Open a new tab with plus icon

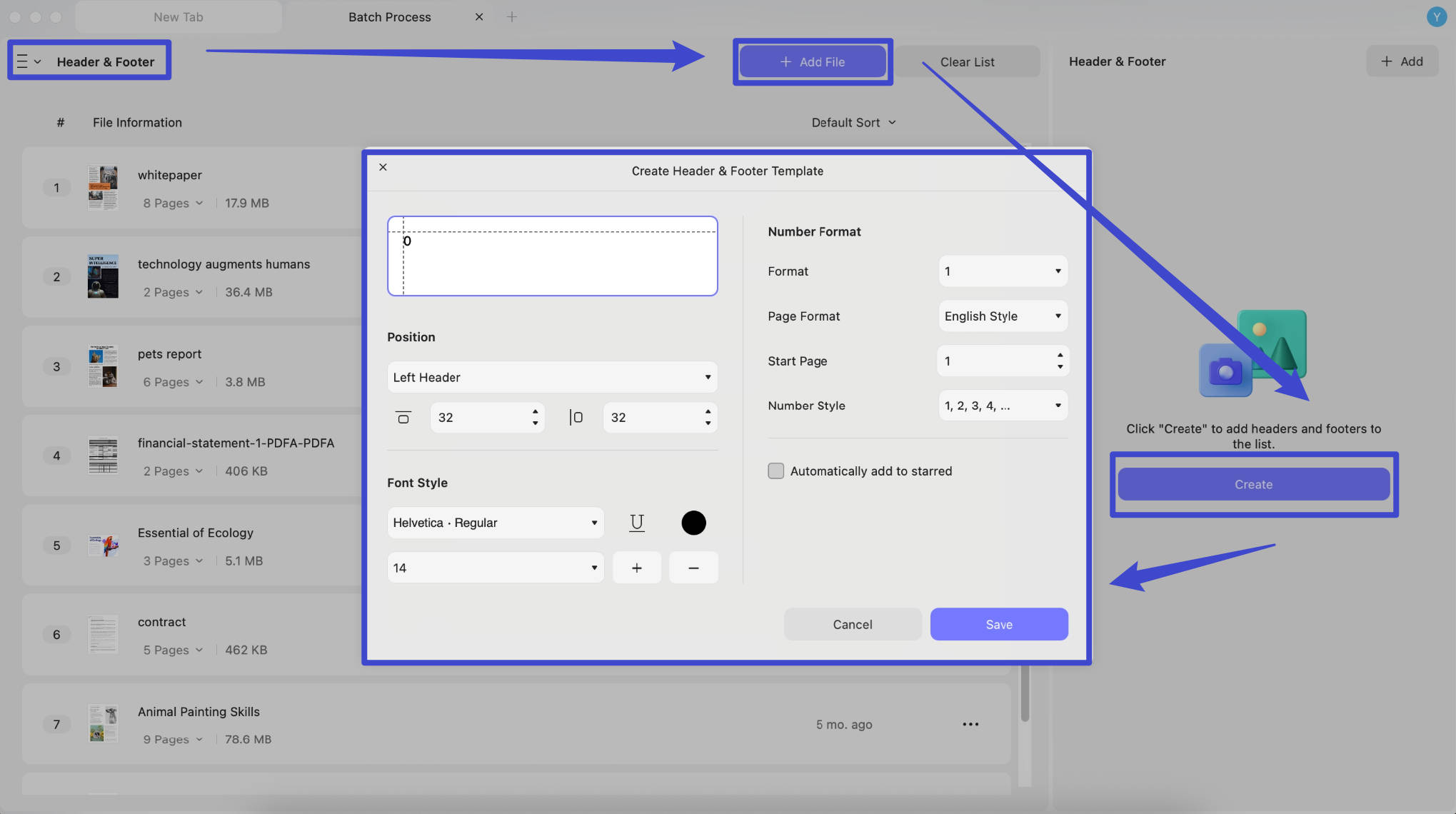(x=511, y=16)
